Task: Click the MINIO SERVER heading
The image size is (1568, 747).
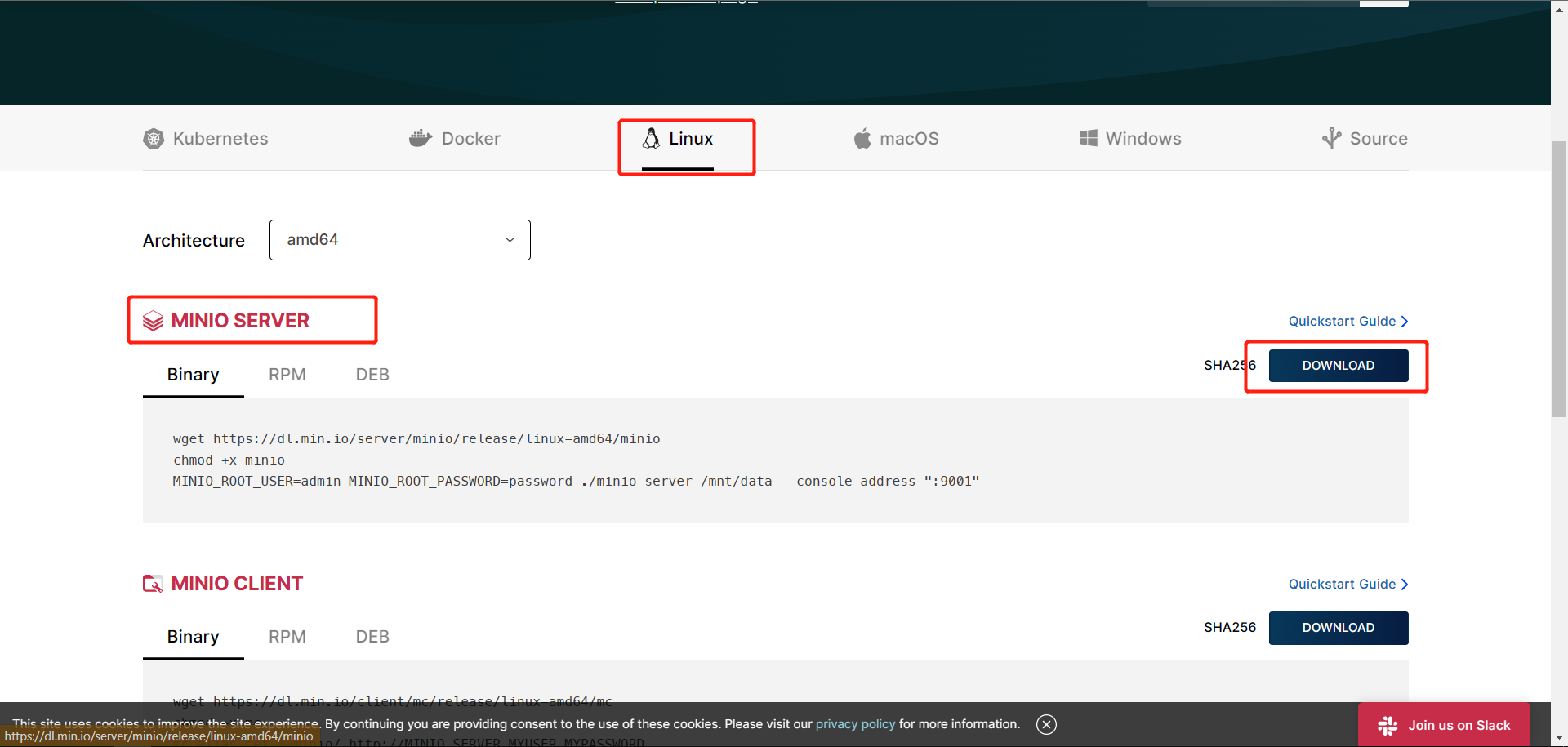Action: pos(240,321)
